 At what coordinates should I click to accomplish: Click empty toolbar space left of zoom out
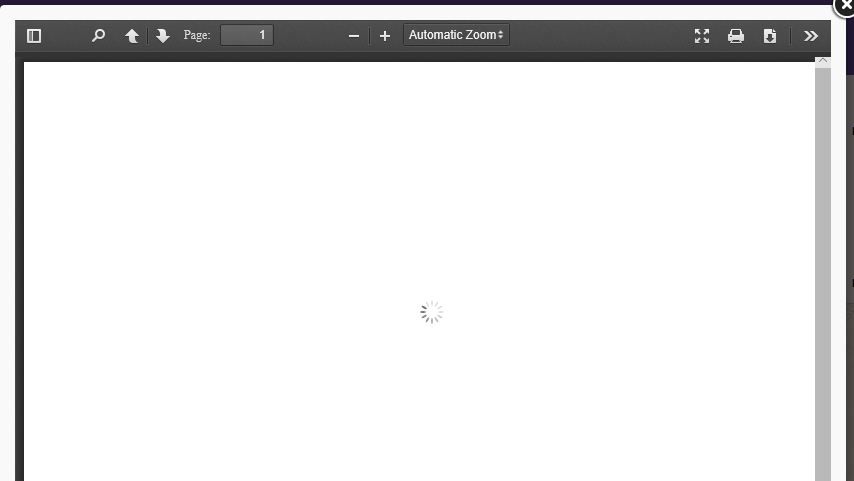coord(310,36)
